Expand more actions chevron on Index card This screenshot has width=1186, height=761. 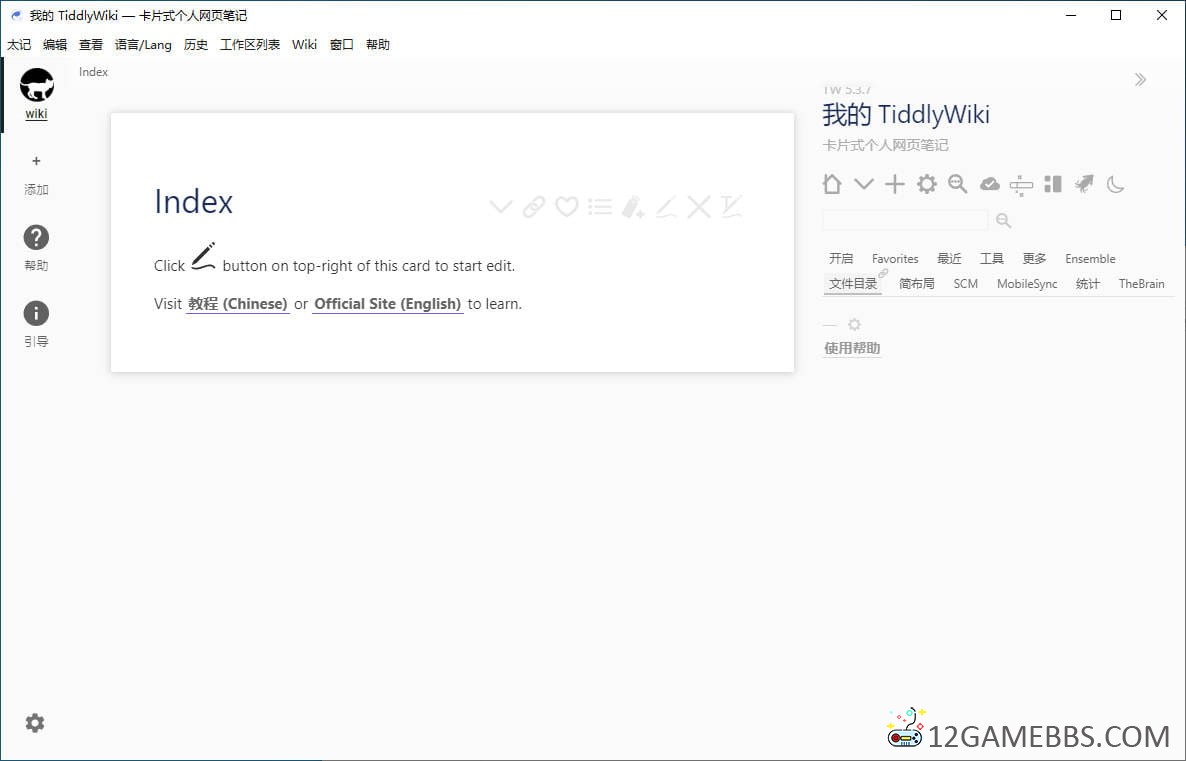pyautogui.click(x=501, y=207)
